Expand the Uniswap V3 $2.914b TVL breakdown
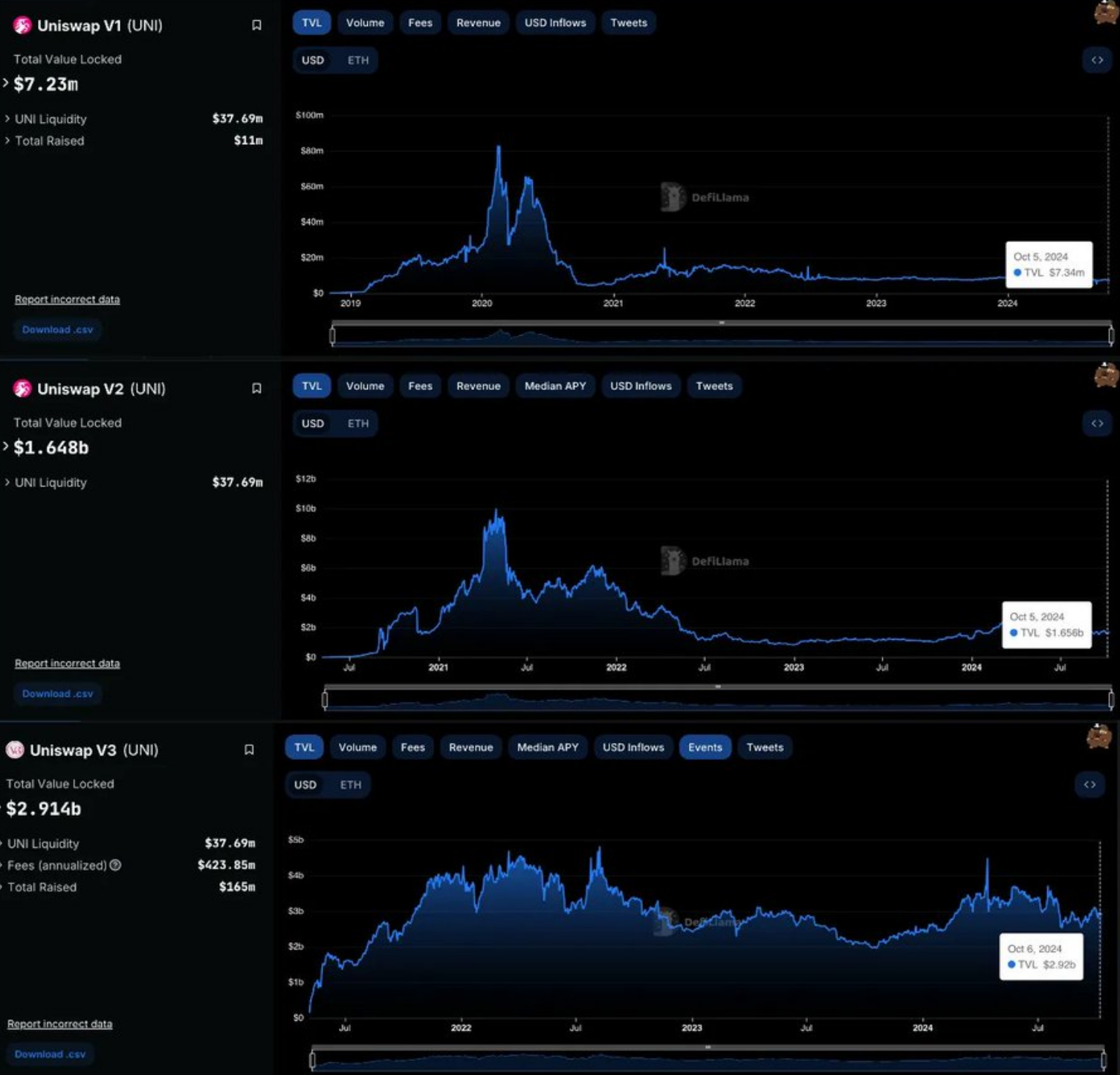This screenshot has height=1075, width=1120. 2,808
